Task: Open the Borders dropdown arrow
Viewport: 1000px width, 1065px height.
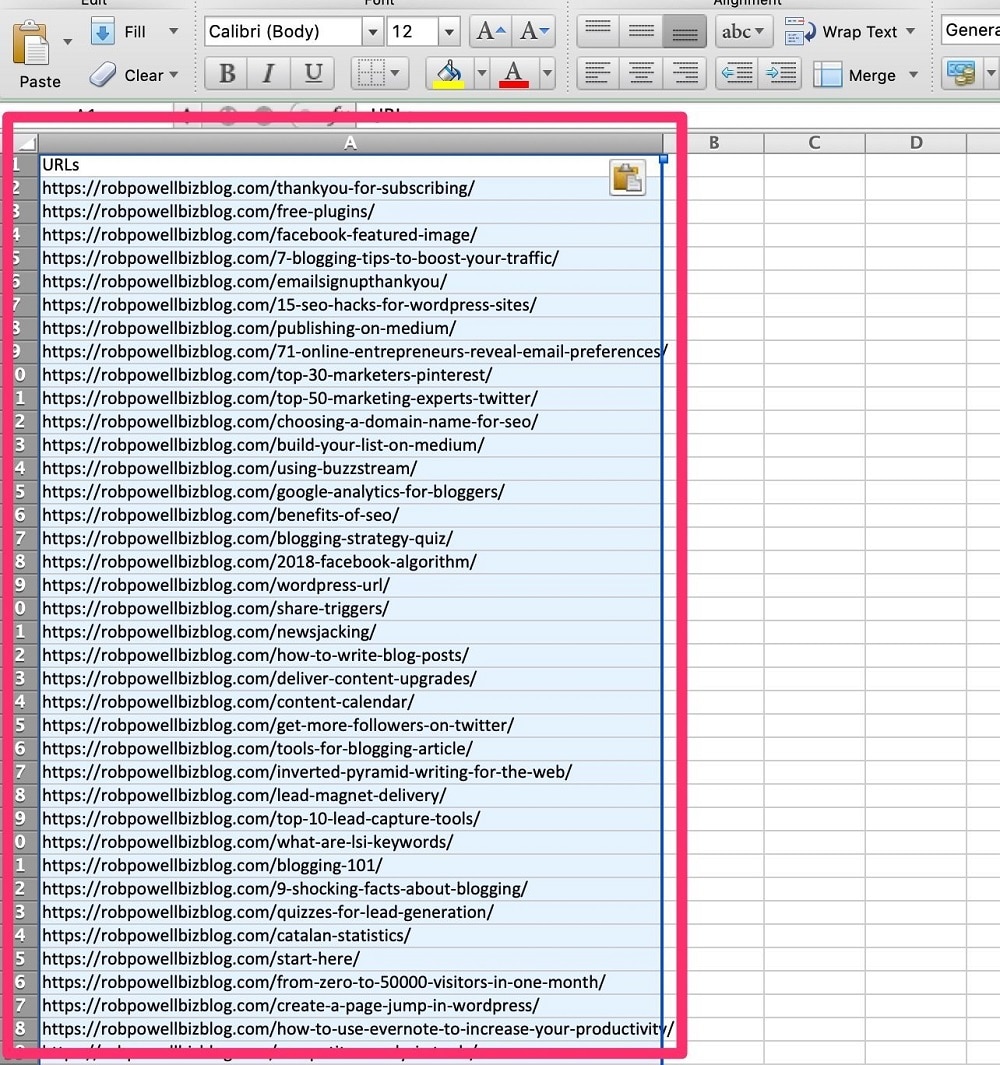Action: coord(395,73)
